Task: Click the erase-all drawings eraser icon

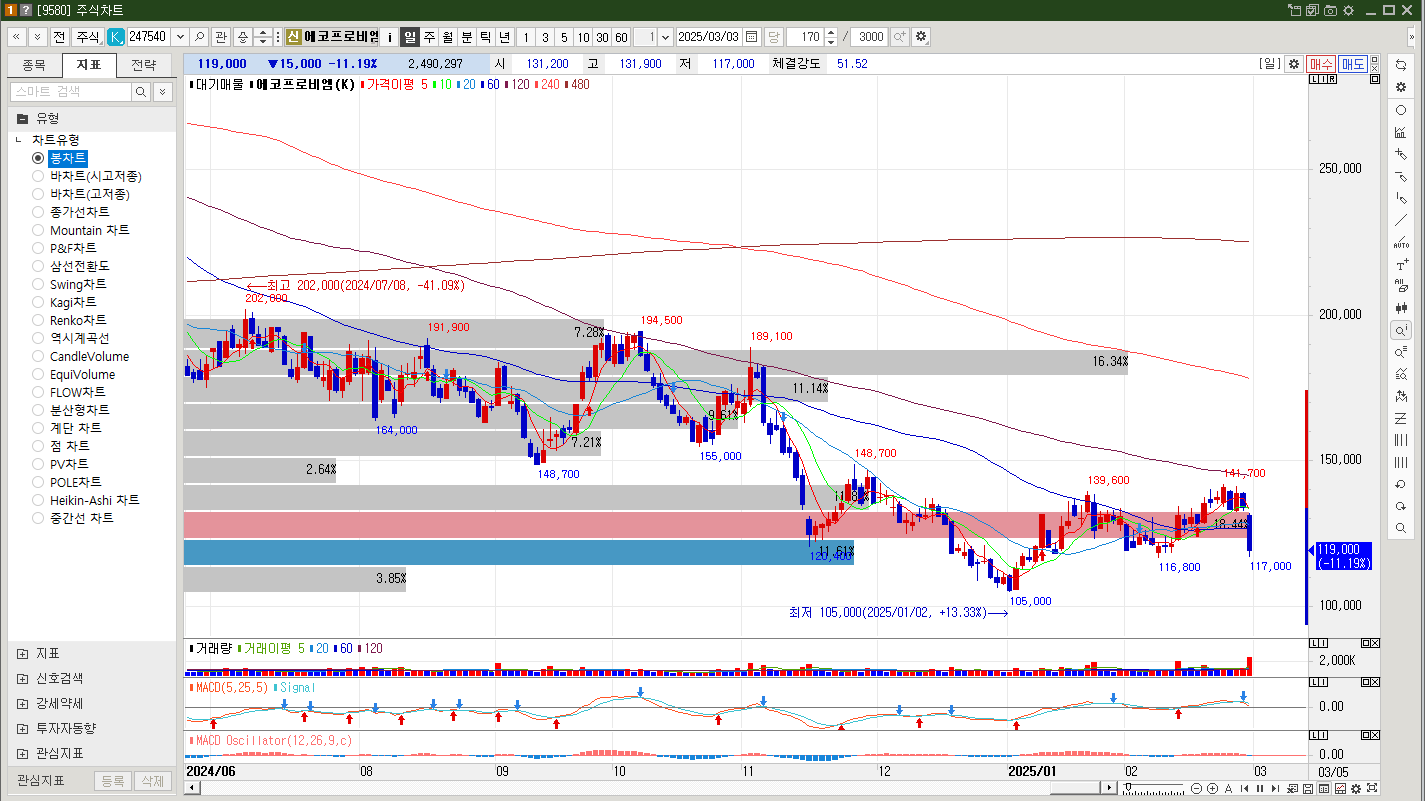Action: [1401, 286]
